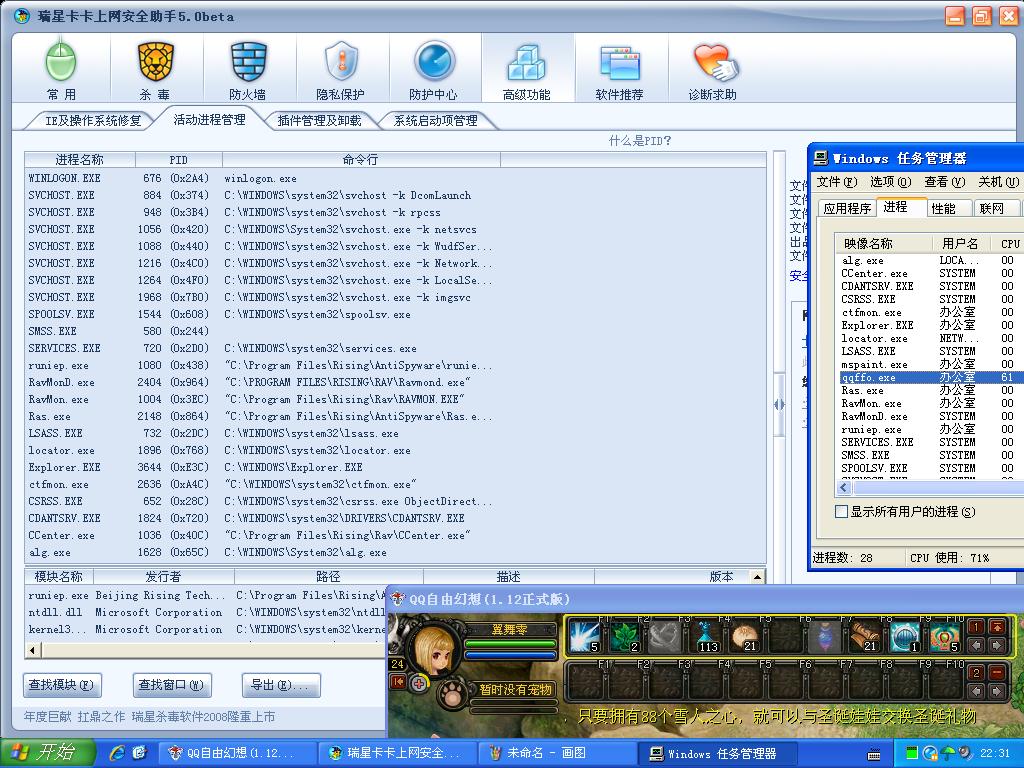Click the game character portrait
The image size is (1024, 768).
click(432, 647)
